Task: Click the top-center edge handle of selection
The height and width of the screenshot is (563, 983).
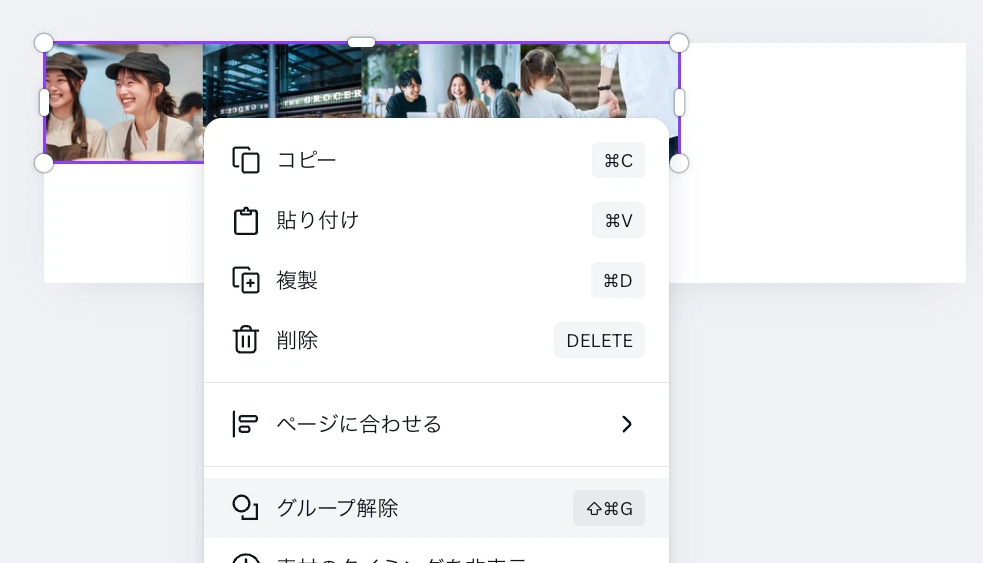Action: click(361, 42)
